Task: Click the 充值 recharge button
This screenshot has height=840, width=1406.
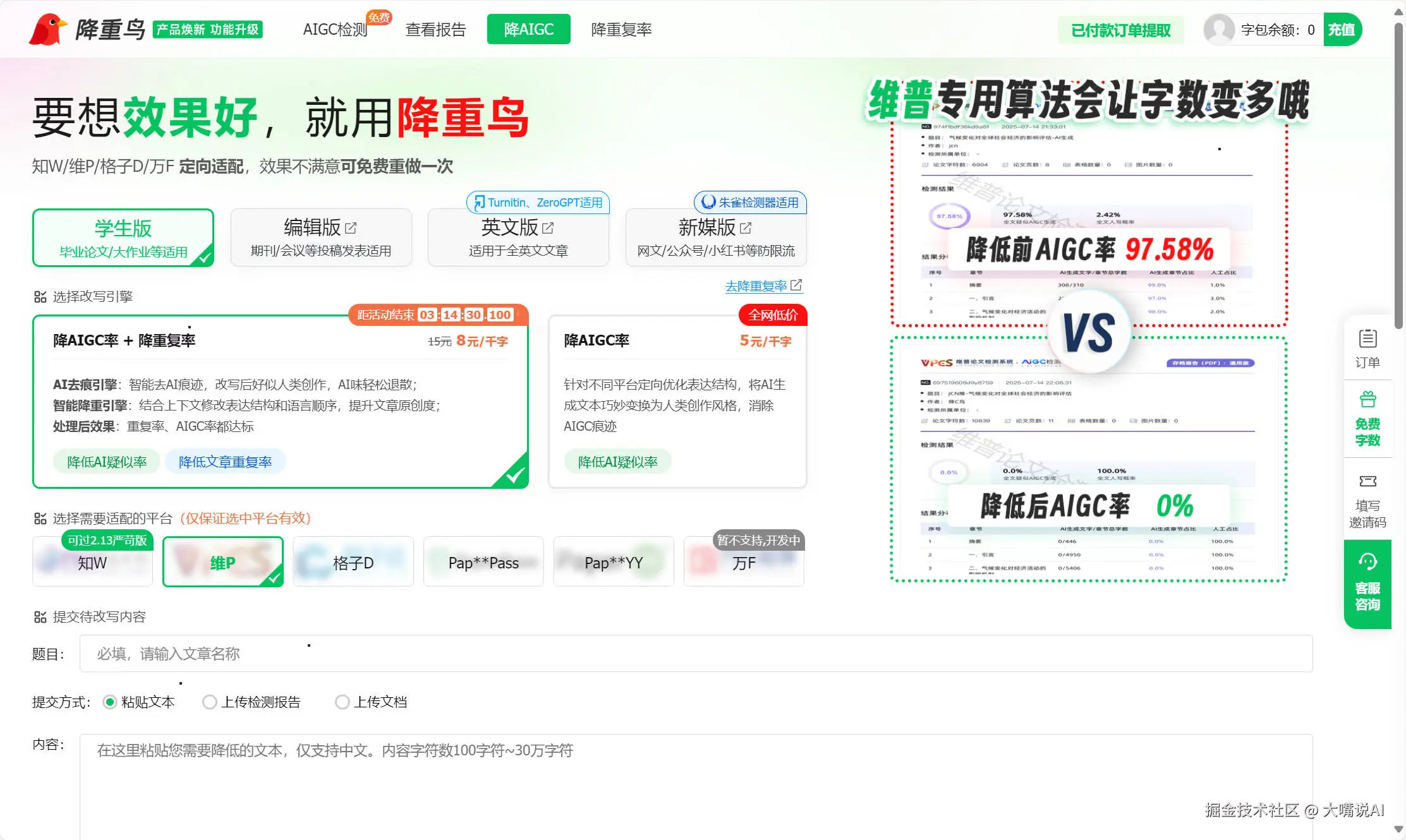Action: point(1342,30)
